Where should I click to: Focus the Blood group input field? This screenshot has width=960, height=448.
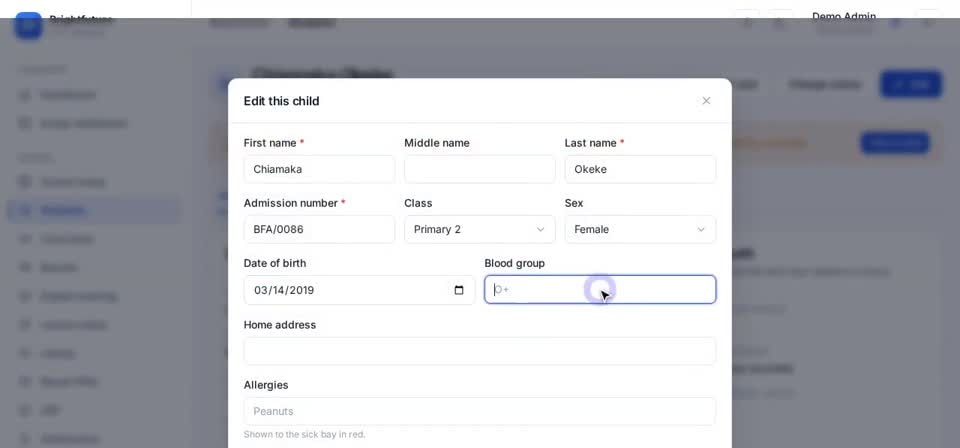click(600, 289)
